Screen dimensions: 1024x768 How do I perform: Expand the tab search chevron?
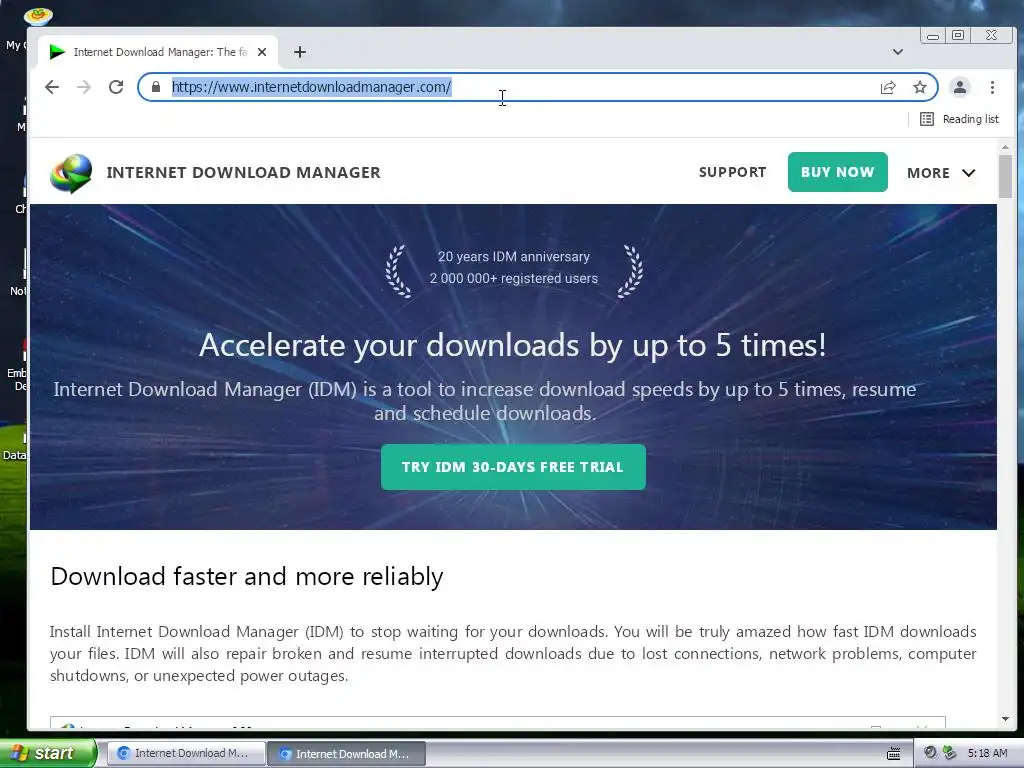pos(898,52)
